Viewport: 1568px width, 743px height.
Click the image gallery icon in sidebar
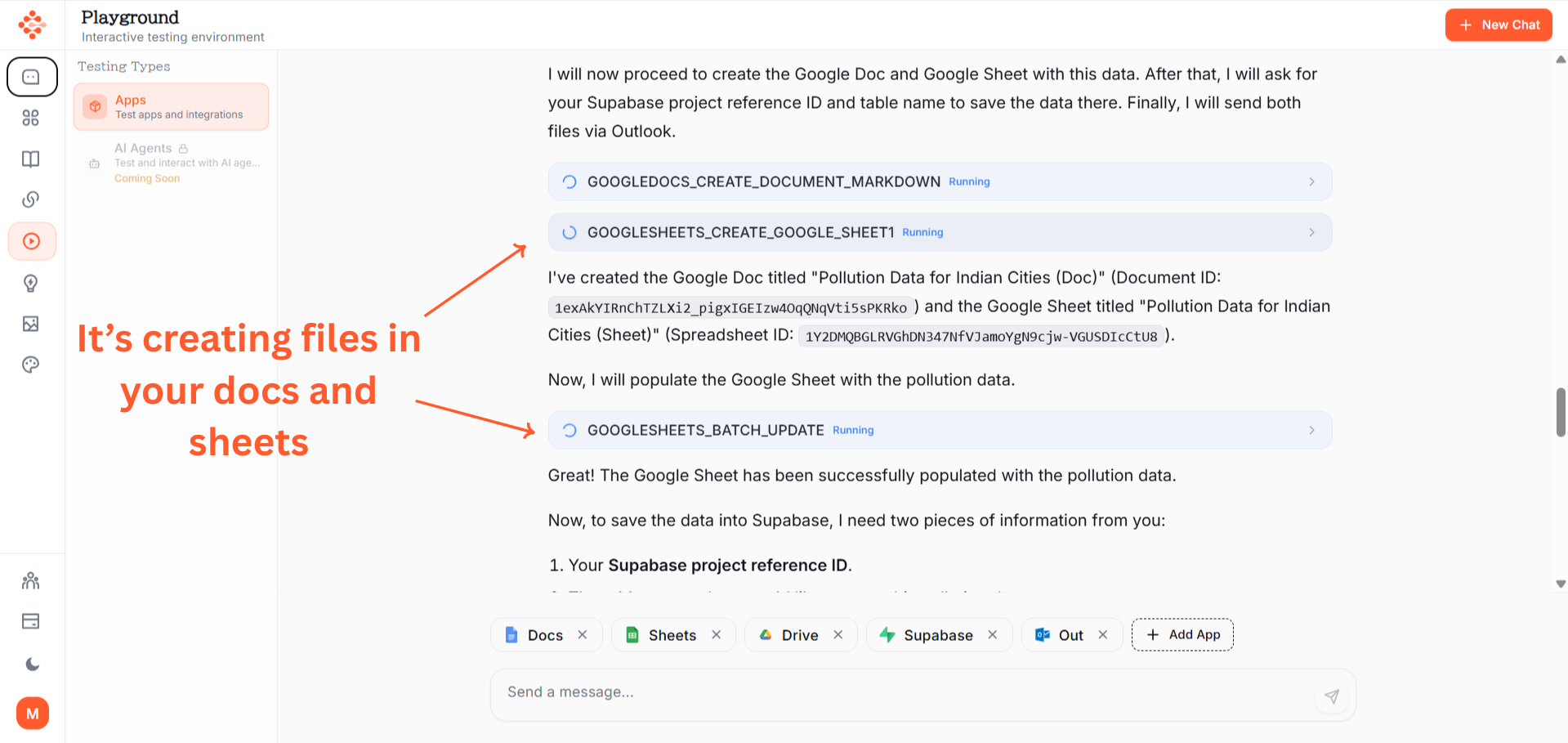pos(31,324)
